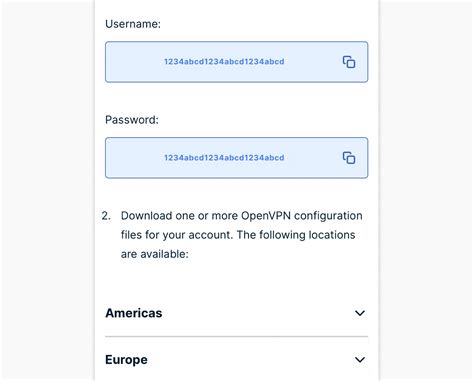Open the Europe section heading
This screenshot has width=474, height=381.
tap(126, 360)
